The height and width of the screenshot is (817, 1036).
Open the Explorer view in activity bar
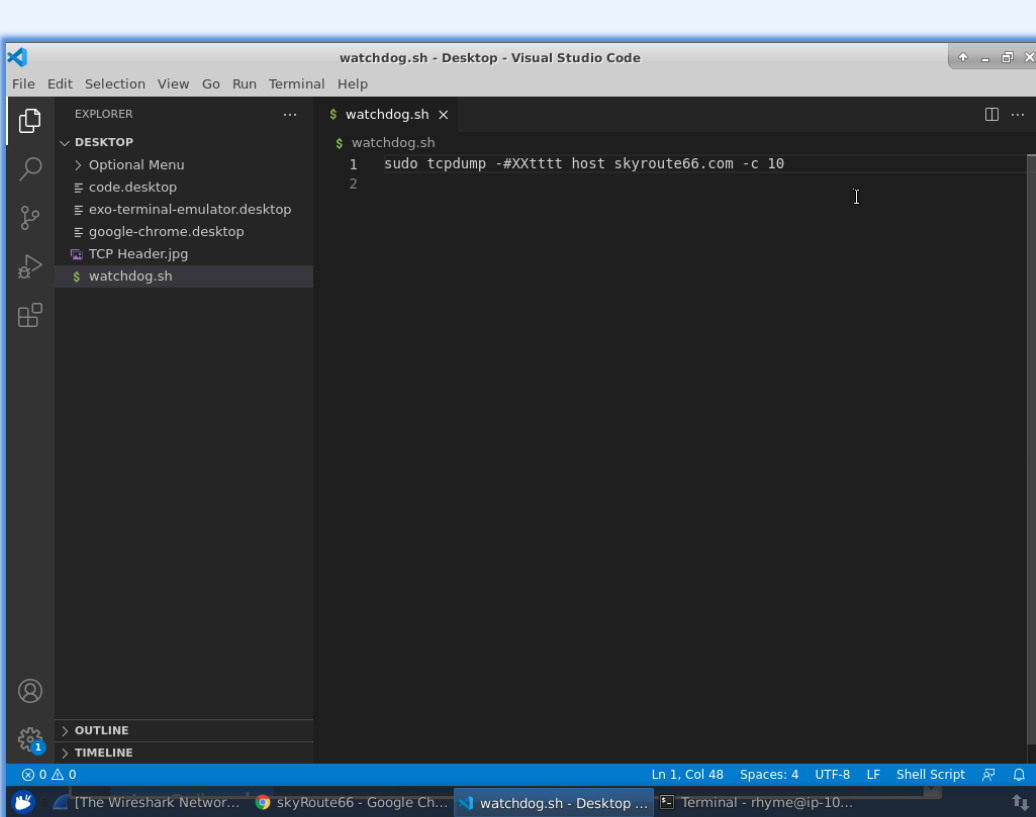pyautogui.click(x=30, y=121)
